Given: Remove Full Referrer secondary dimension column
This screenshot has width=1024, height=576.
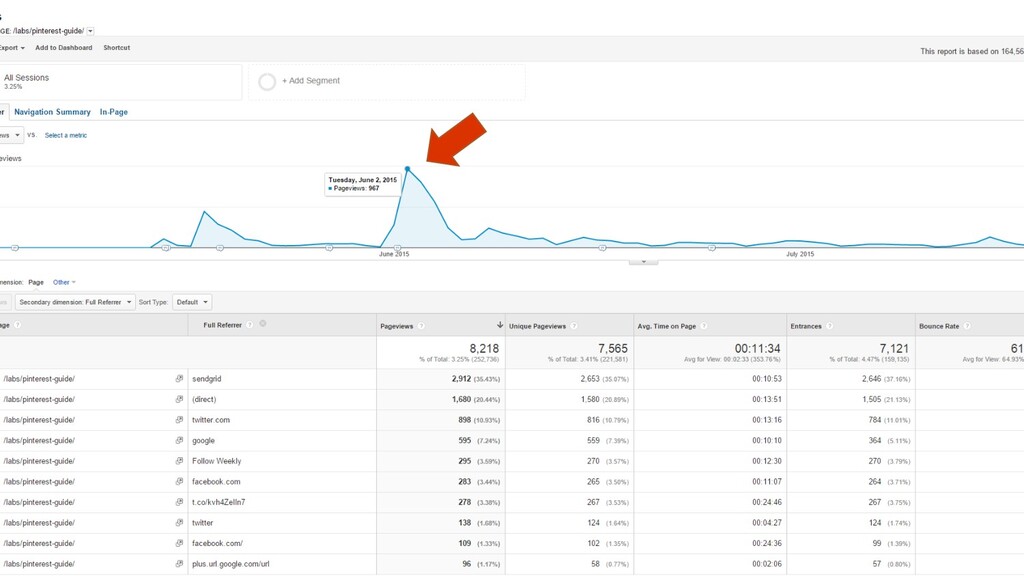Looking at the screenshot, I should pyautogui.click(x=263, y=324).
